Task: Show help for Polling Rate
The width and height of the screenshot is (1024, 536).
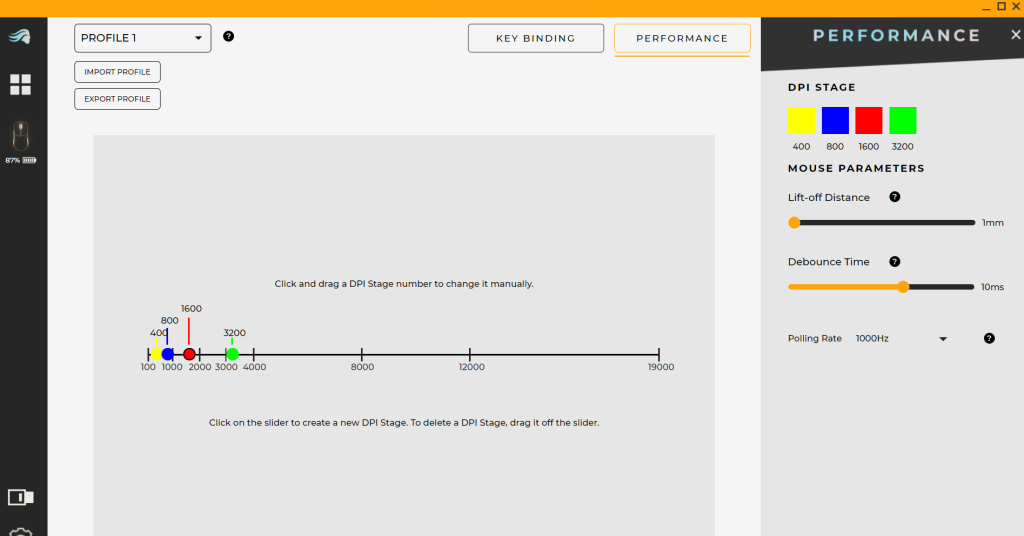Action: pyautogui.click(x=989, y=338)
